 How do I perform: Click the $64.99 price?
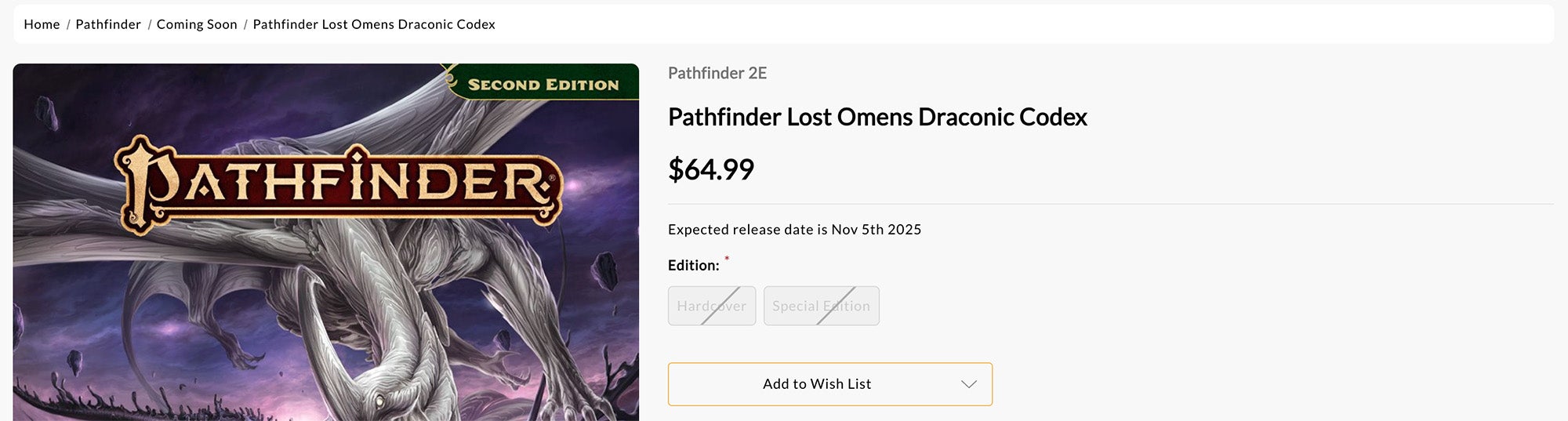711,169
